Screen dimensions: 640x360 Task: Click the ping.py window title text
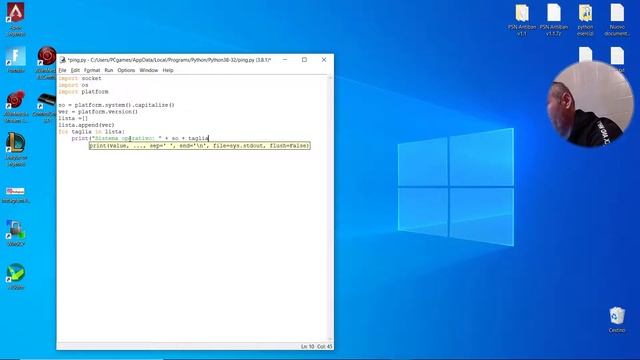(169, 60)
